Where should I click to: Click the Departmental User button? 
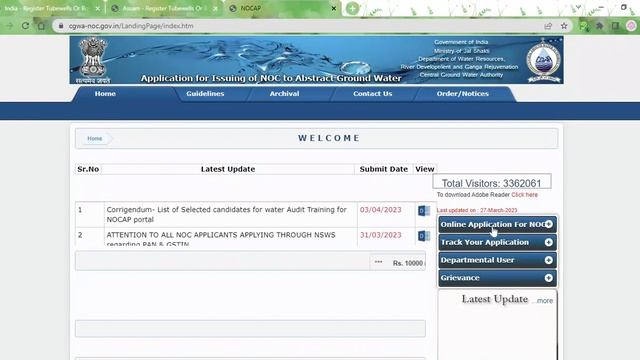coord(497,260)
